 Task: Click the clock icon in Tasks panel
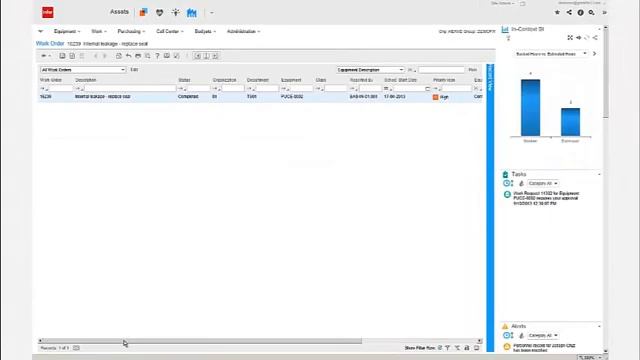click(x=508, y=184)
